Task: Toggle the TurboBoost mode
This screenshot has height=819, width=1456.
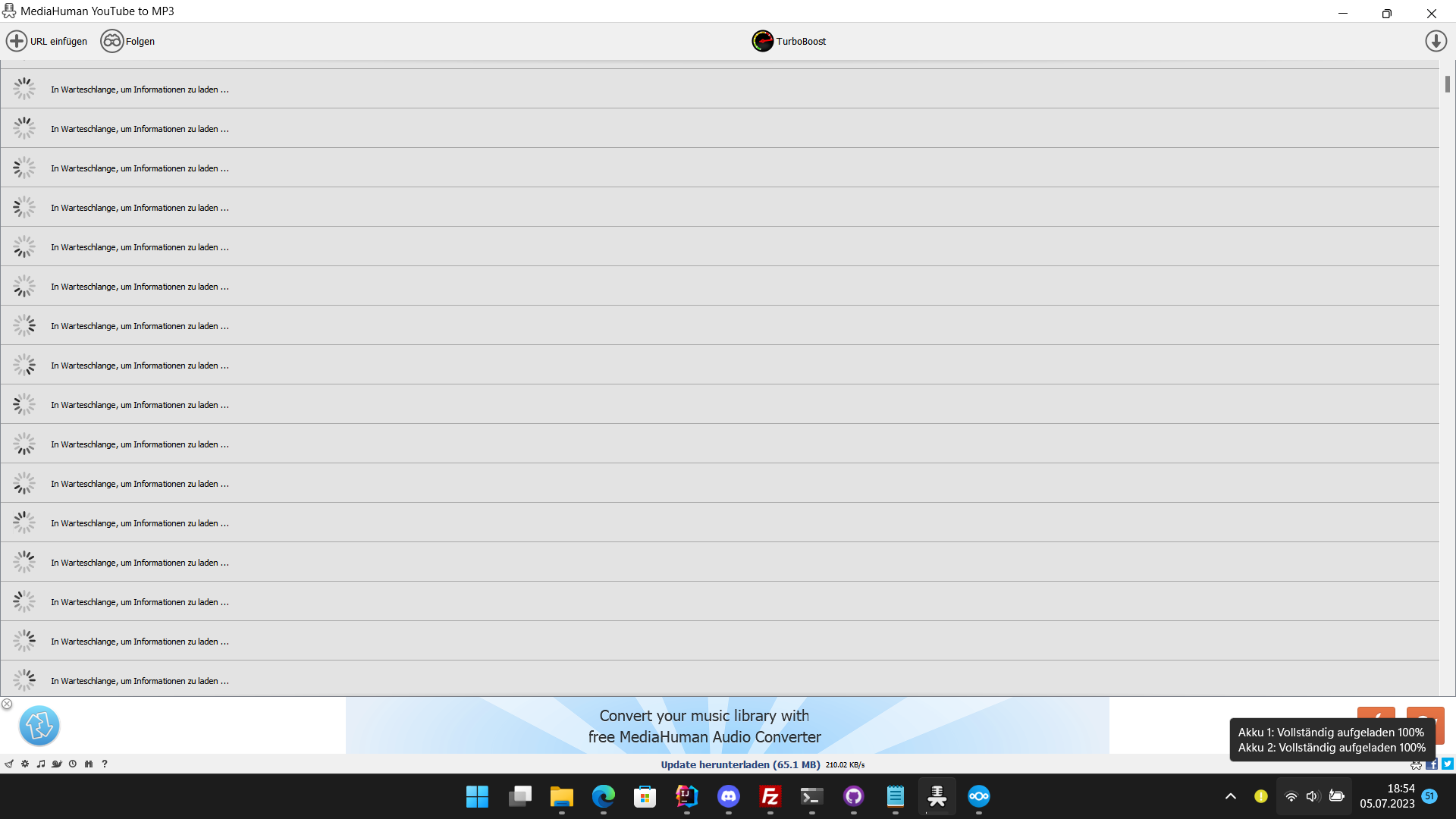Action: click(x=763, y=41)
